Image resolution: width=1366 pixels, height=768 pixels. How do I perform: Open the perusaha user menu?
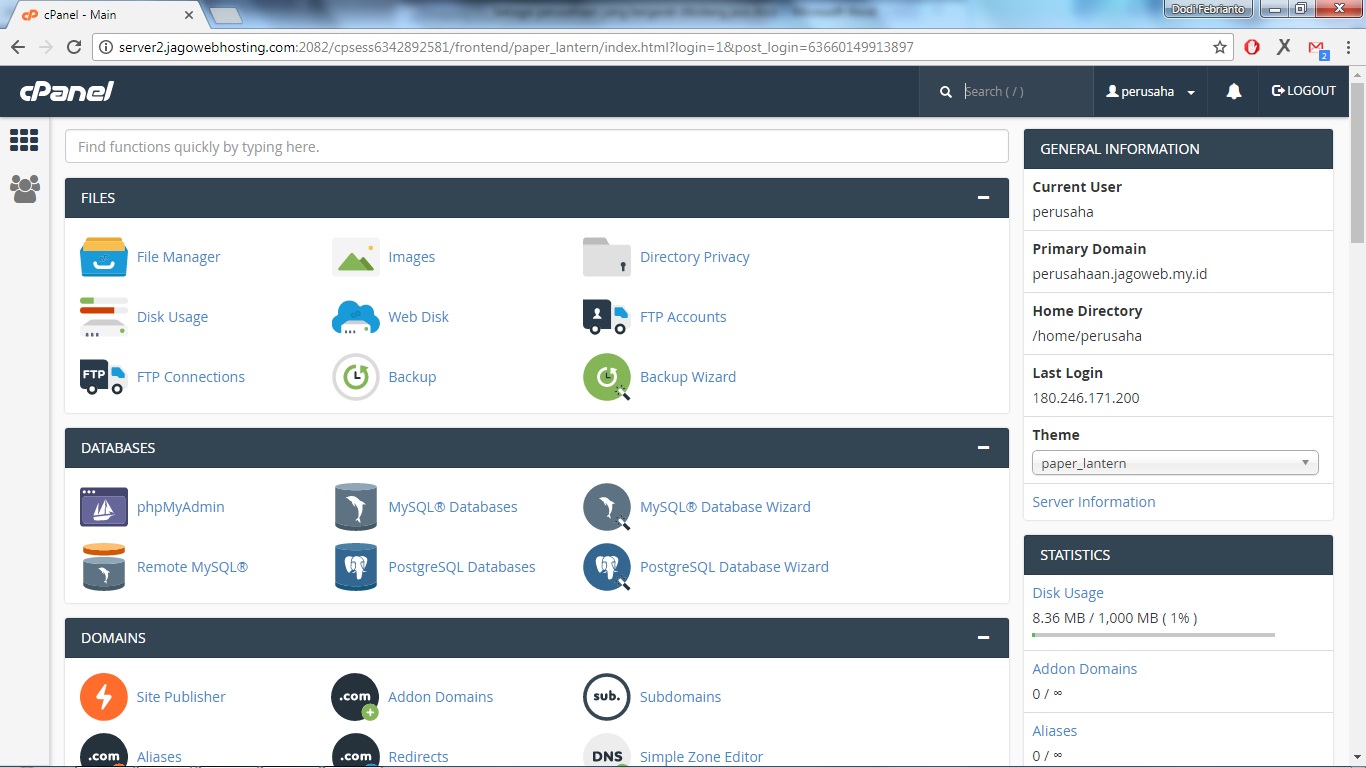[1151, 91]
